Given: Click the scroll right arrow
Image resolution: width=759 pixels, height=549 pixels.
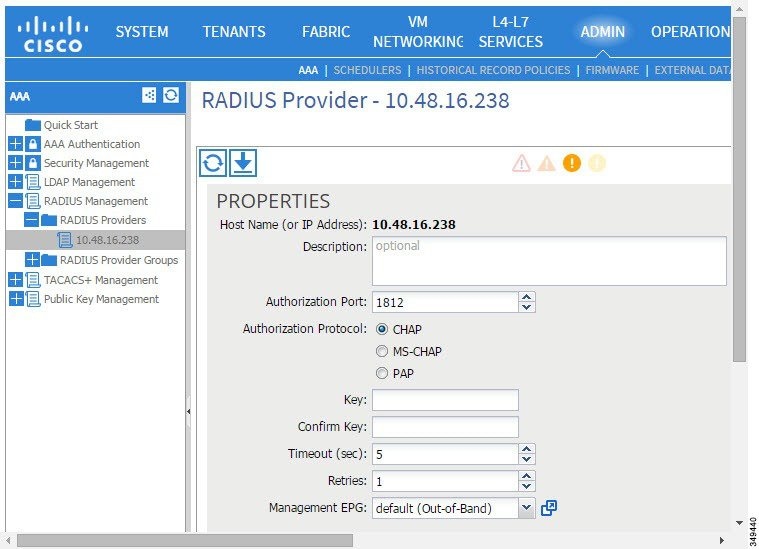Looking at the screenshot, I should coord(722,540).
